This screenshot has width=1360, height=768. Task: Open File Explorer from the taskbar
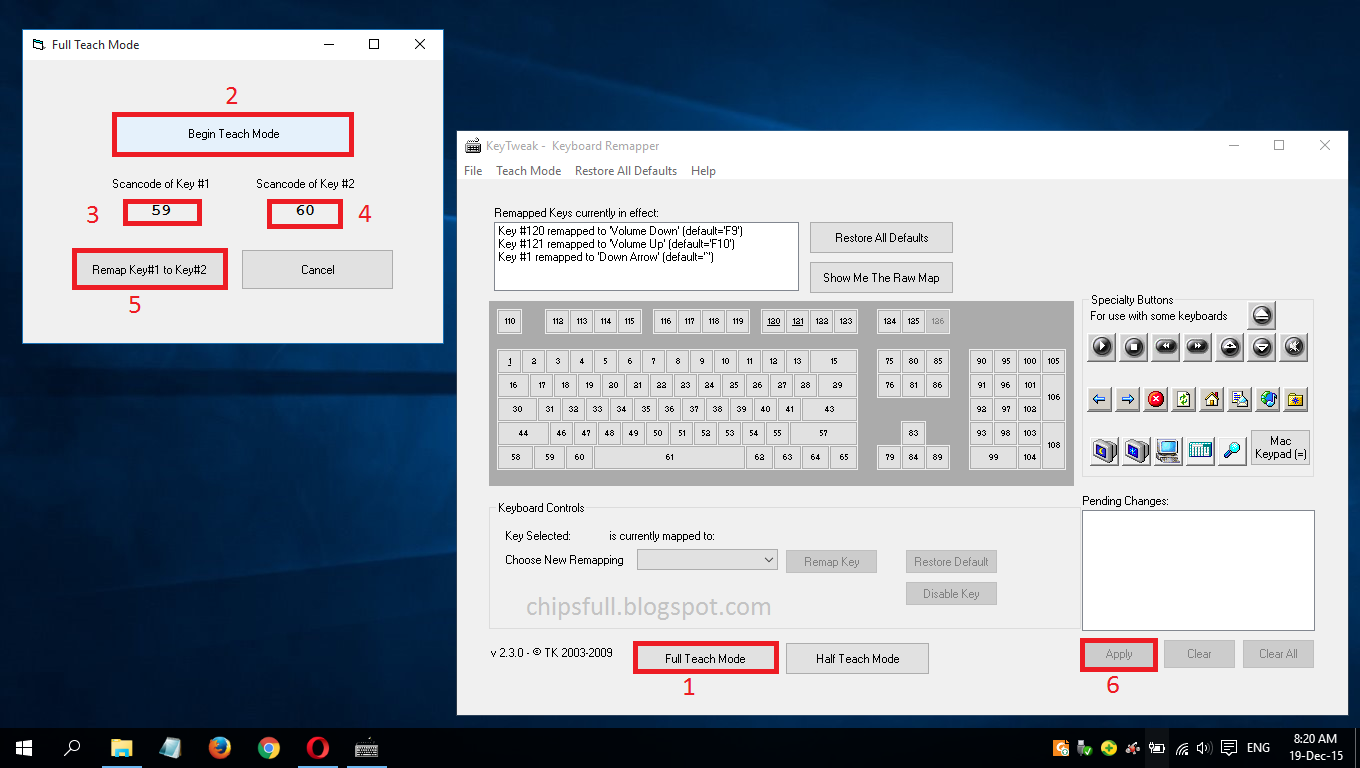coord(121,747)
